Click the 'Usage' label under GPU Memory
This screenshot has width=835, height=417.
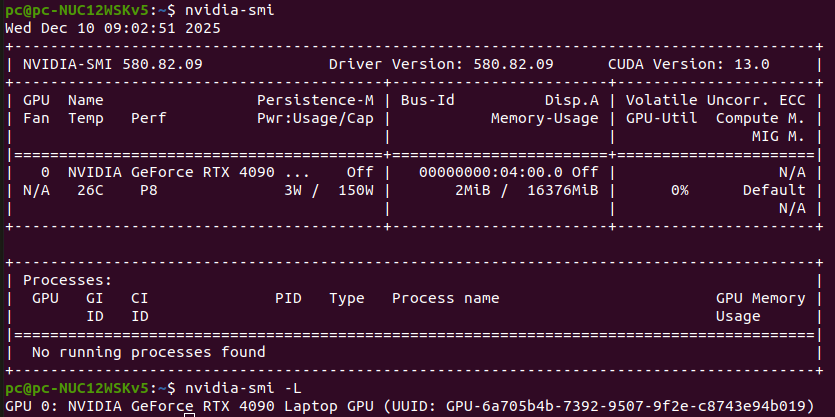tap(738, 316)
